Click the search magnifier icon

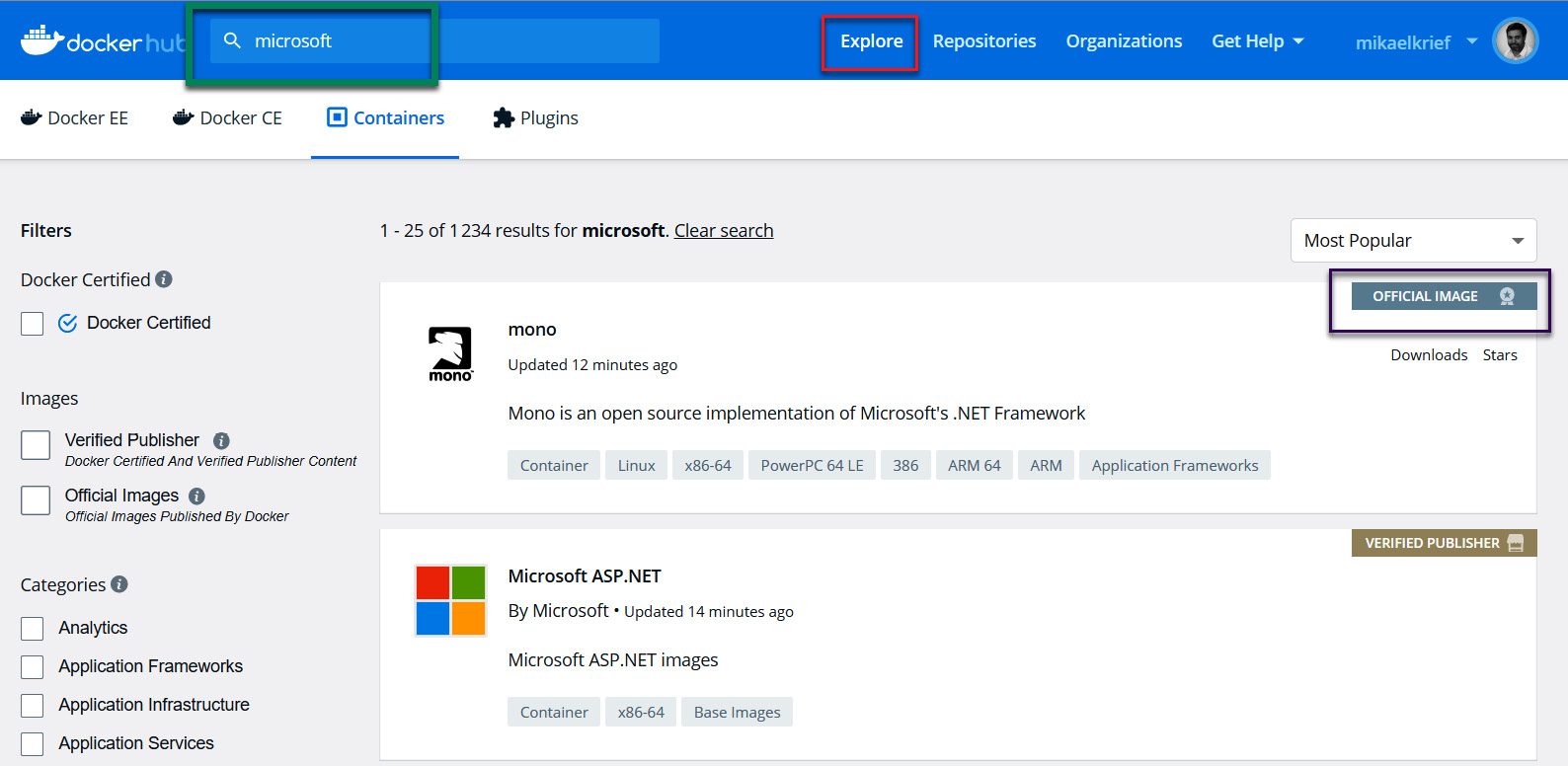(x=233, y=40)
